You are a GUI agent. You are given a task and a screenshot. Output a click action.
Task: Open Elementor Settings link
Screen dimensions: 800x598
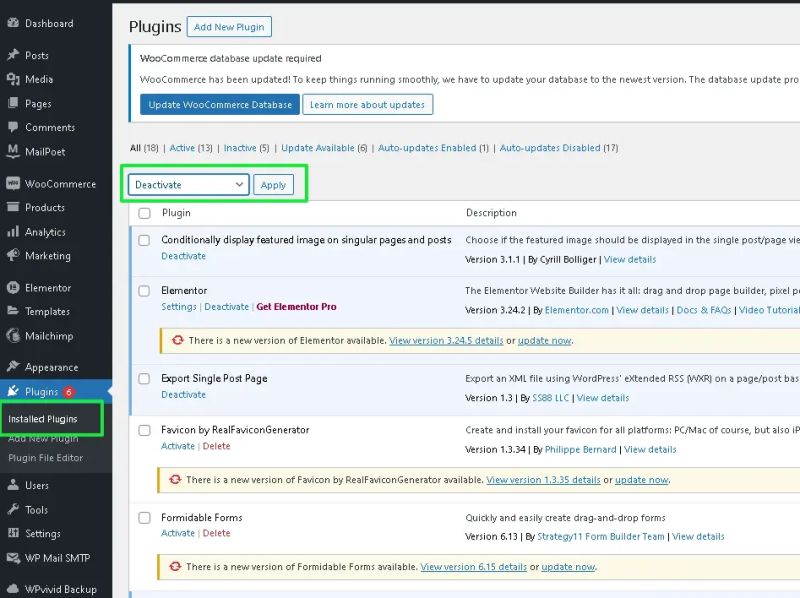(x=179, y=307)
